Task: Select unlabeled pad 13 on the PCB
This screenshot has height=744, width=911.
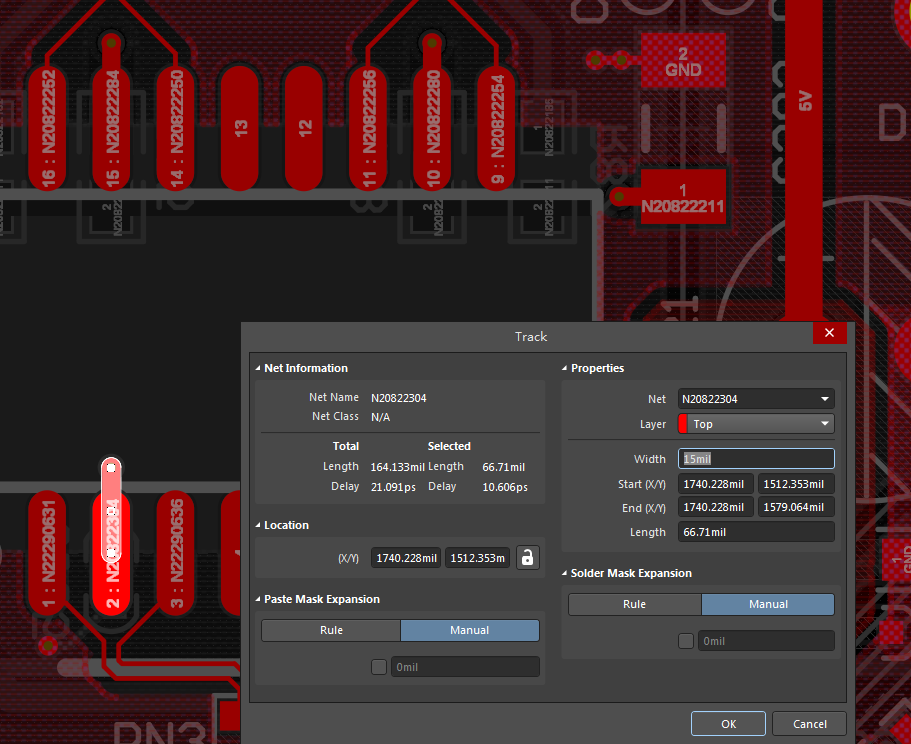Action: 239,128
